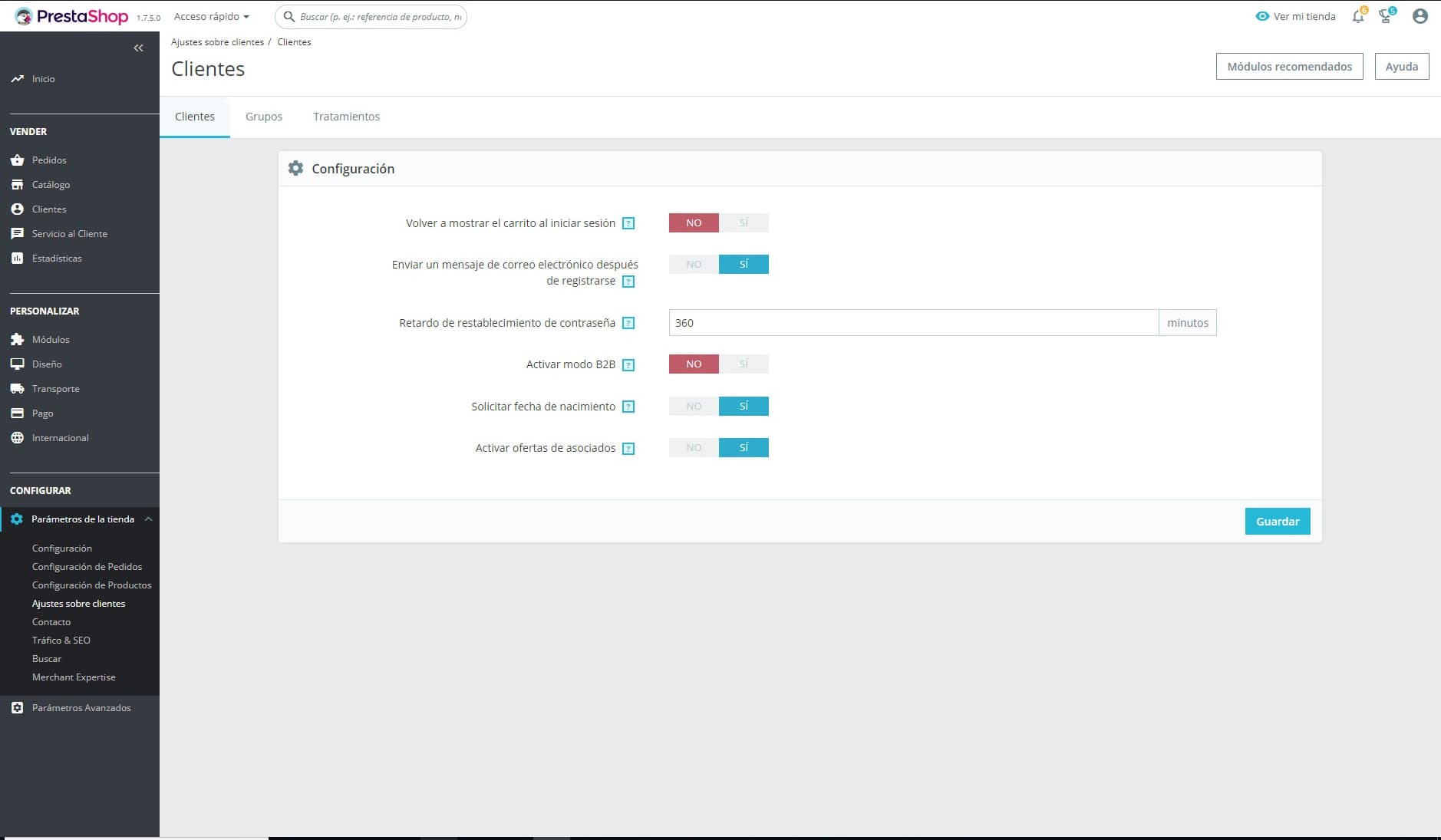The image size is (1441, 840).
Task: Collapse the sidebar with double-chevron icon
Action: [x=138, y=48]
